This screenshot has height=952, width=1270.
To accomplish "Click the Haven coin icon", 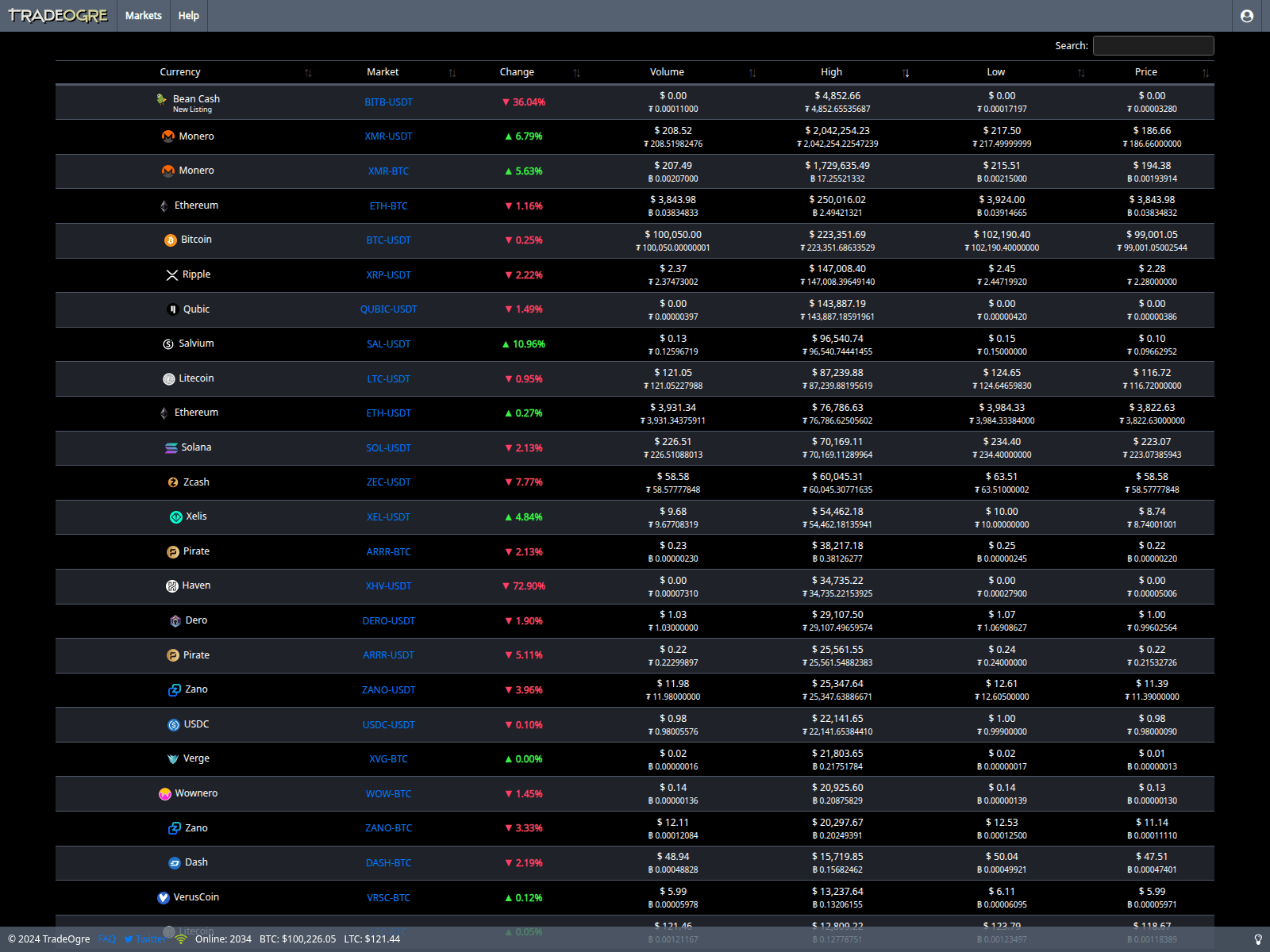I will [x=171, y=586].
